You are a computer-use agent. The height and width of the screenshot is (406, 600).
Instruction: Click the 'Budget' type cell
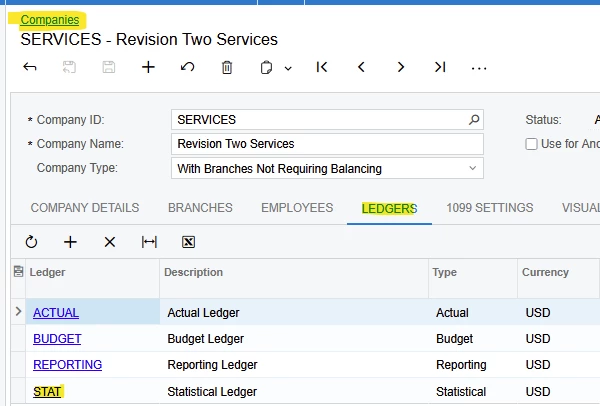coord(473,339)
